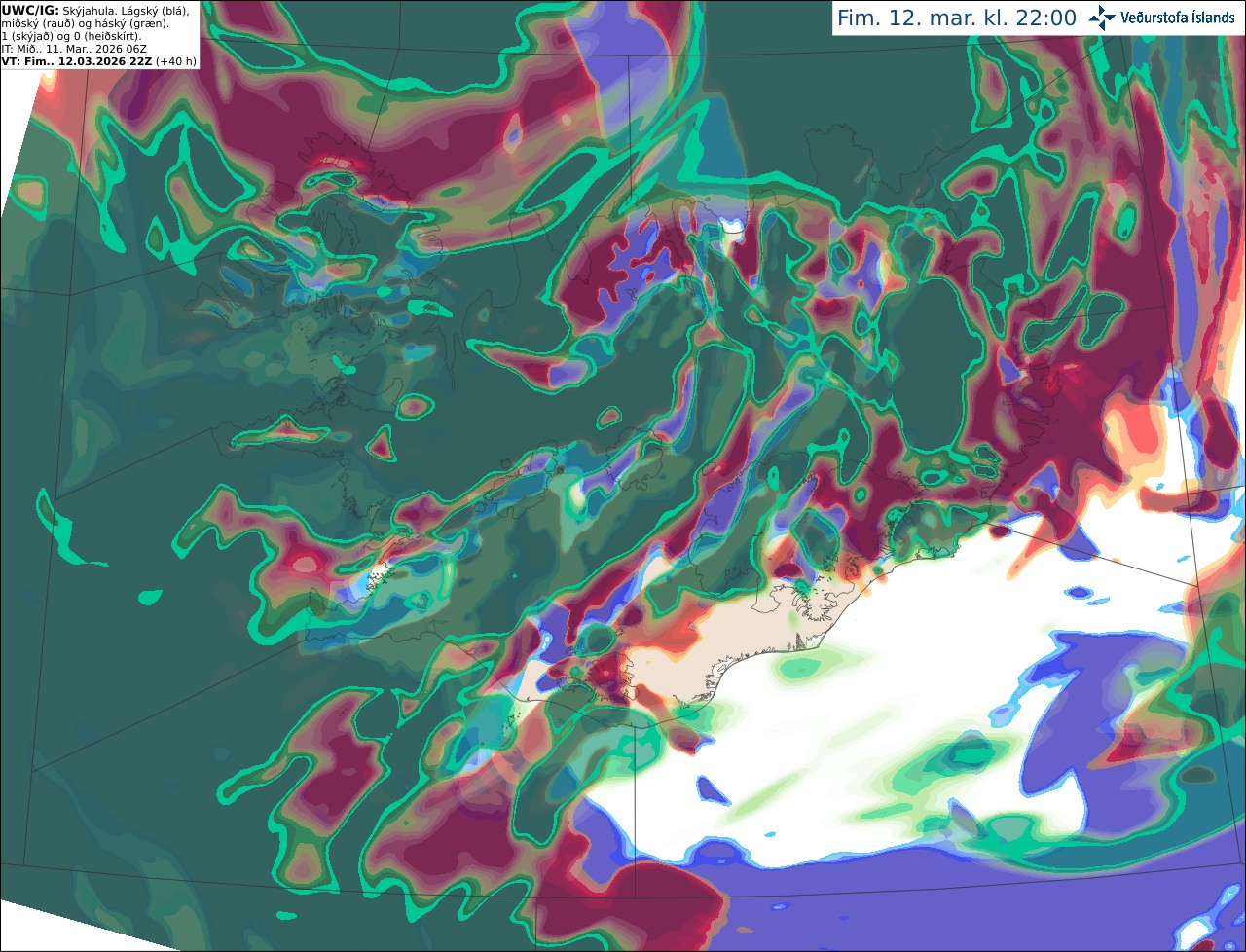Click "miðský (rauð) og háský (græn)." line
This screenshot has height=952, width=1246.
click(85, 24)
